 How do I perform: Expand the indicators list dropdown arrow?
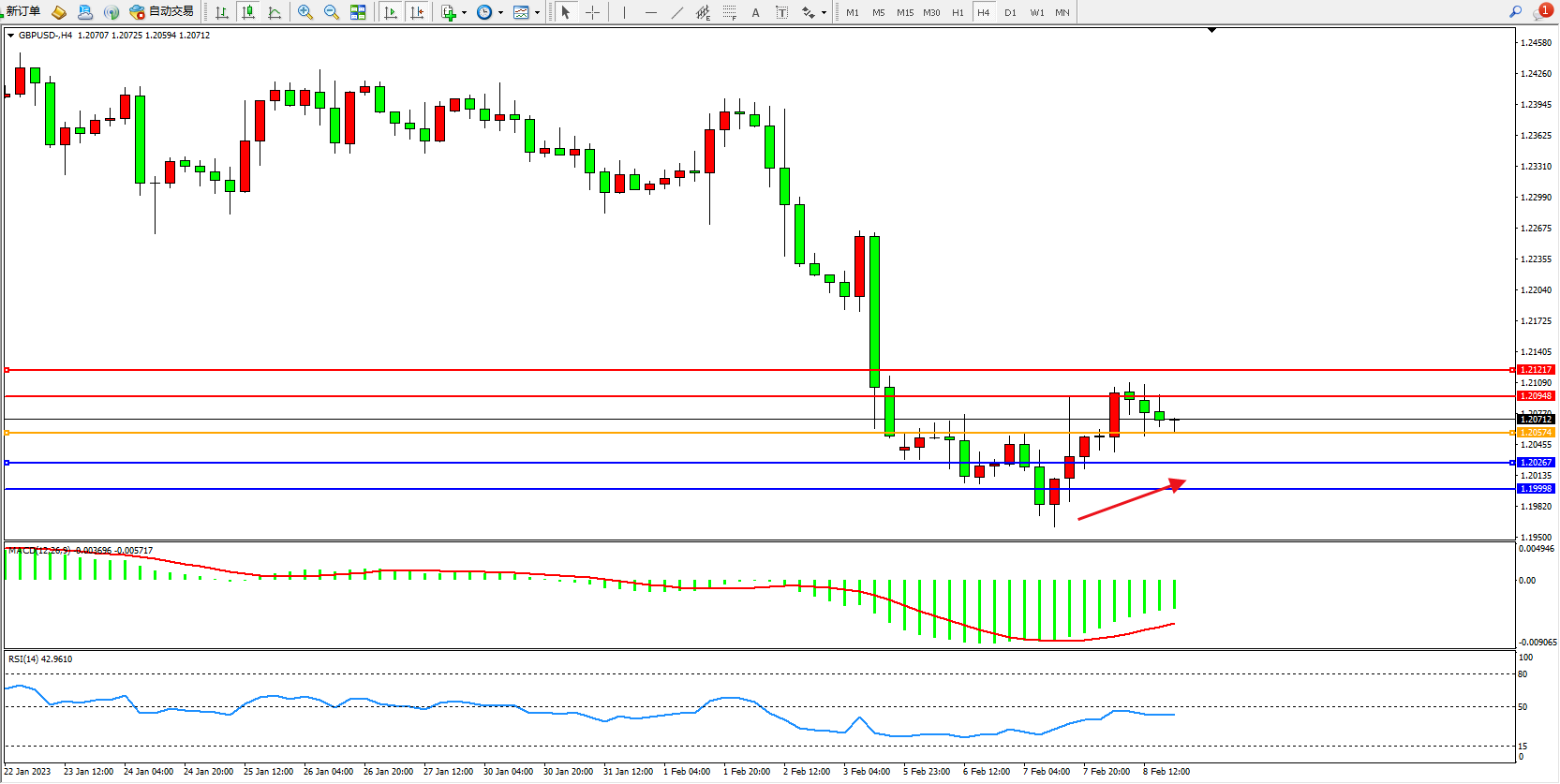click(464, 13)
